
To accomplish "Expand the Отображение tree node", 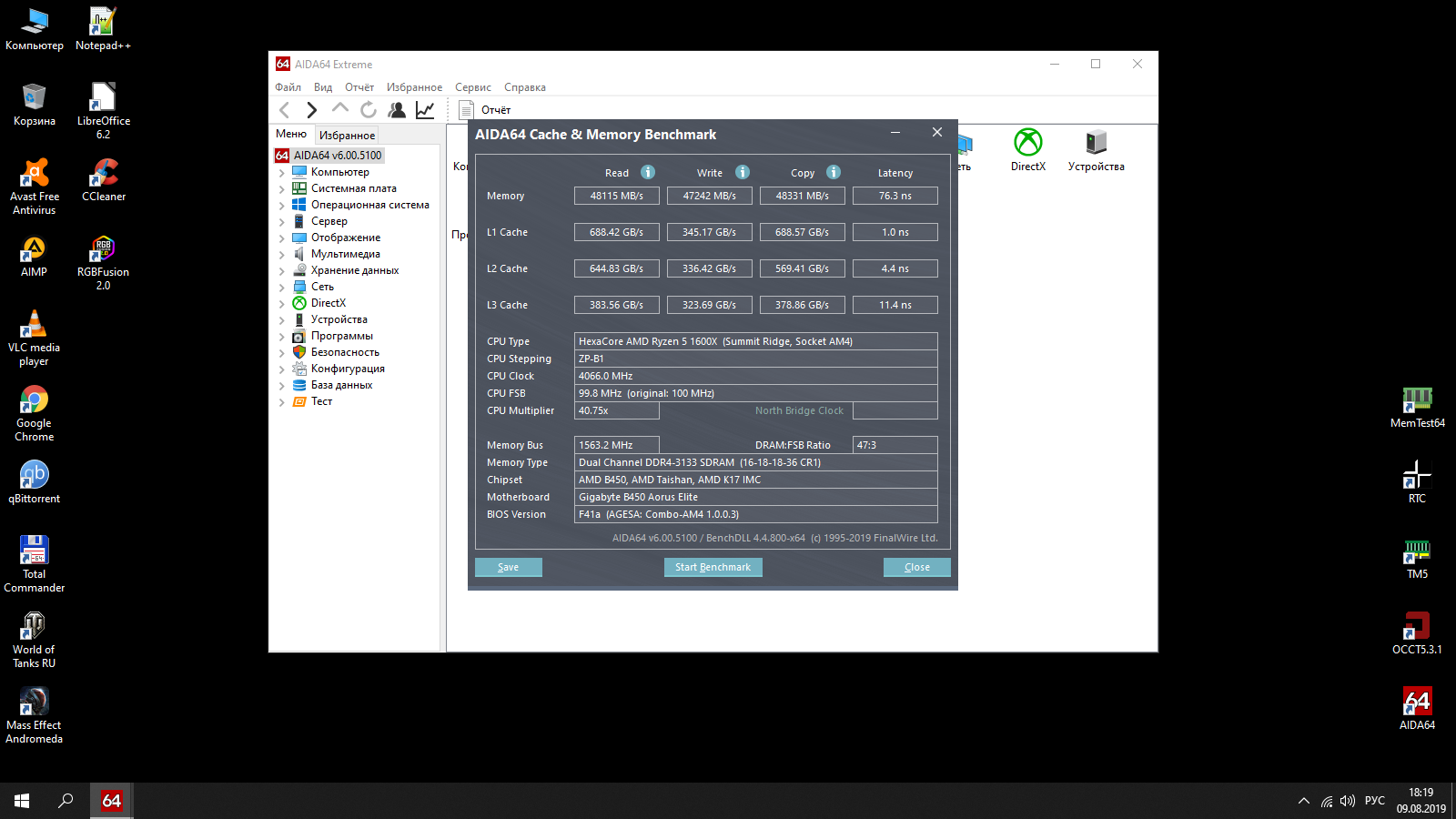I will point(282,238).
